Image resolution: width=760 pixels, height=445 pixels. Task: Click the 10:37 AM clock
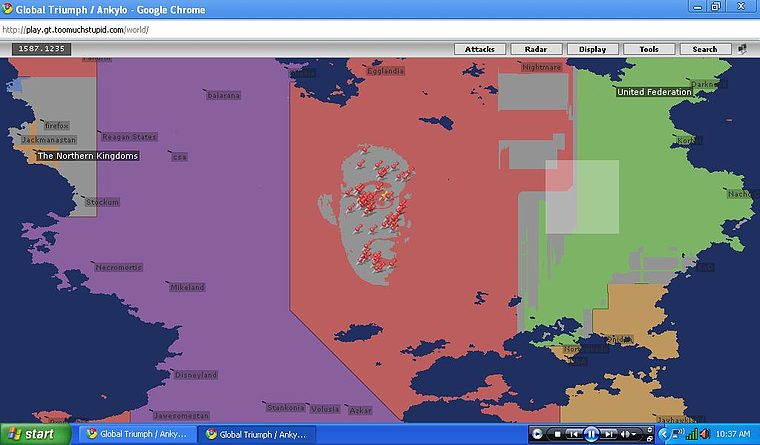tap(733, 434)
